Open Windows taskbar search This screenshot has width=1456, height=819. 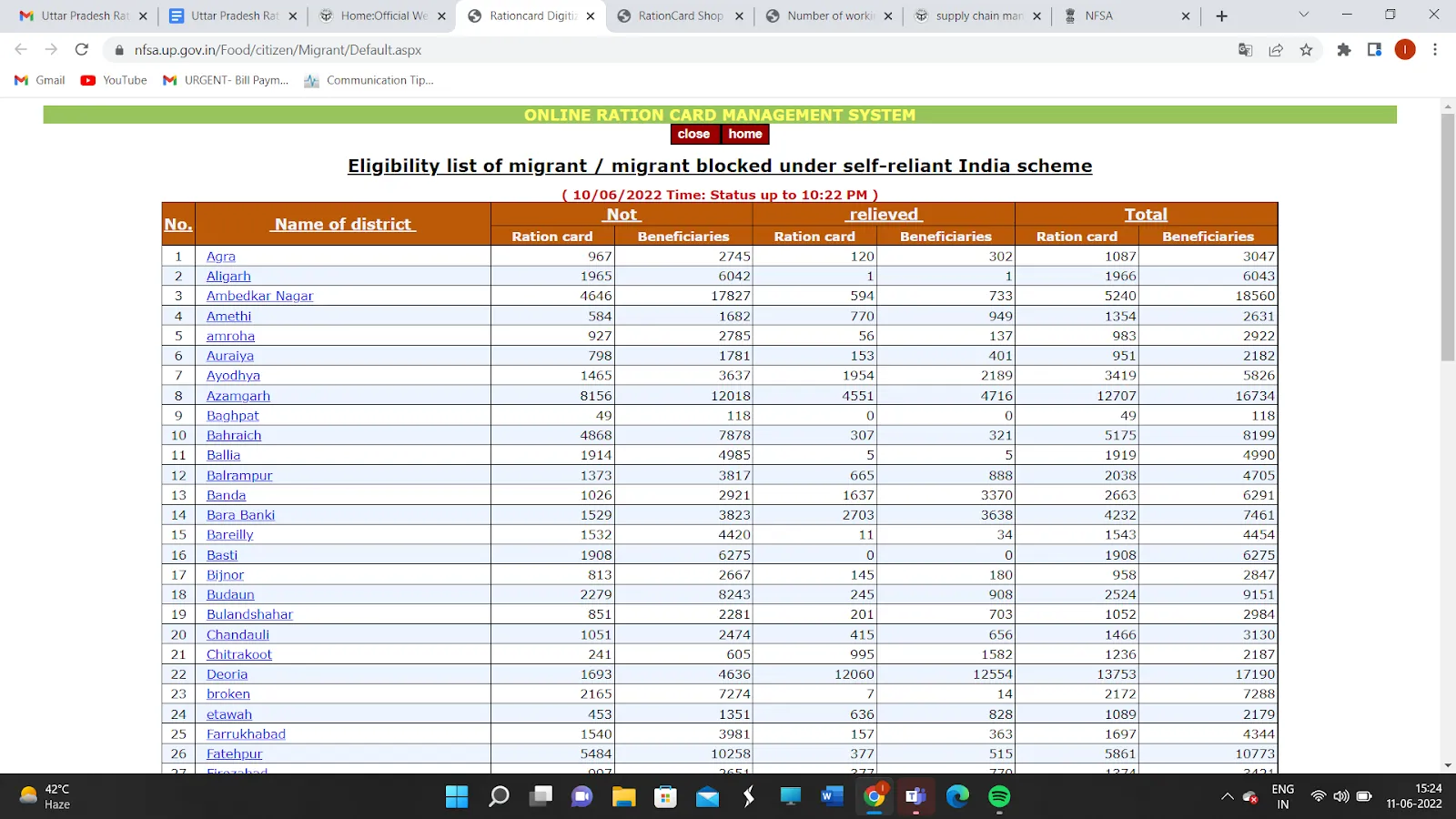[x=499, y=796]
